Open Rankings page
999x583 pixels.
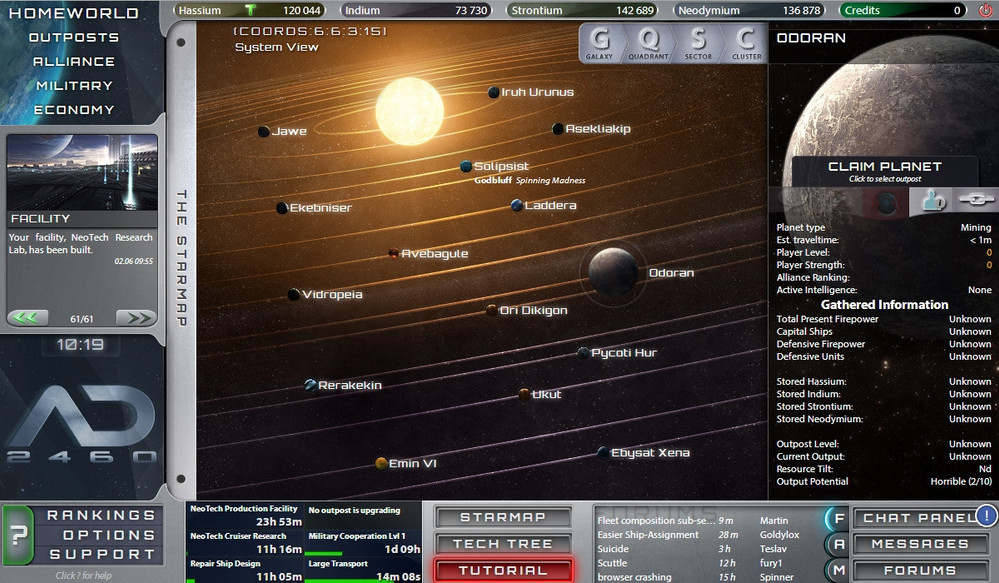[101, 515]
